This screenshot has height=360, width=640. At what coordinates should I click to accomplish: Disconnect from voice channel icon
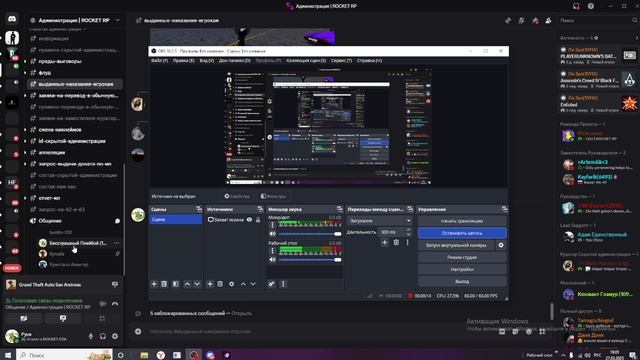click(x=115, y=304)
